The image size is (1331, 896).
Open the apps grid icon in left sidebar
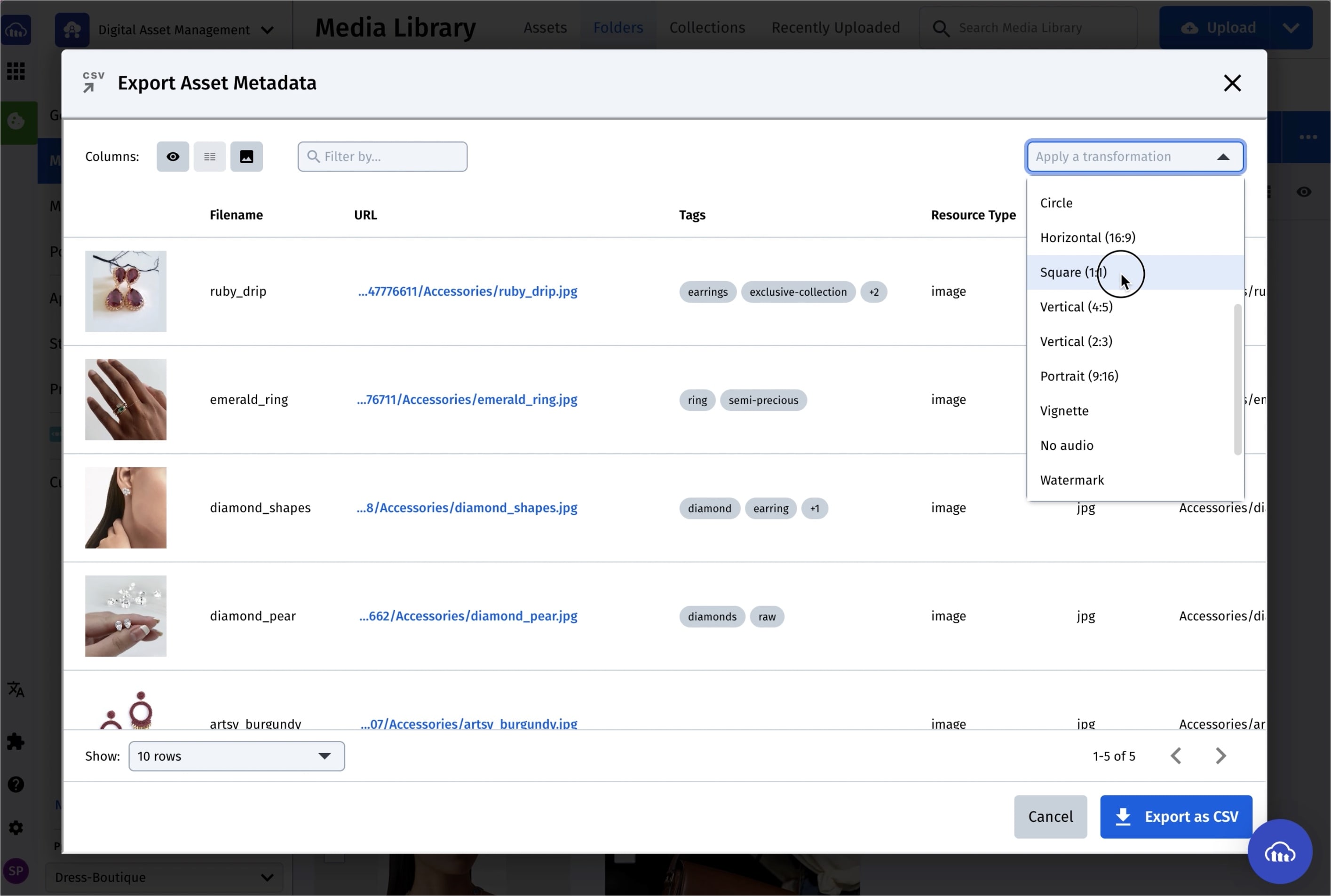click(16, 71)
